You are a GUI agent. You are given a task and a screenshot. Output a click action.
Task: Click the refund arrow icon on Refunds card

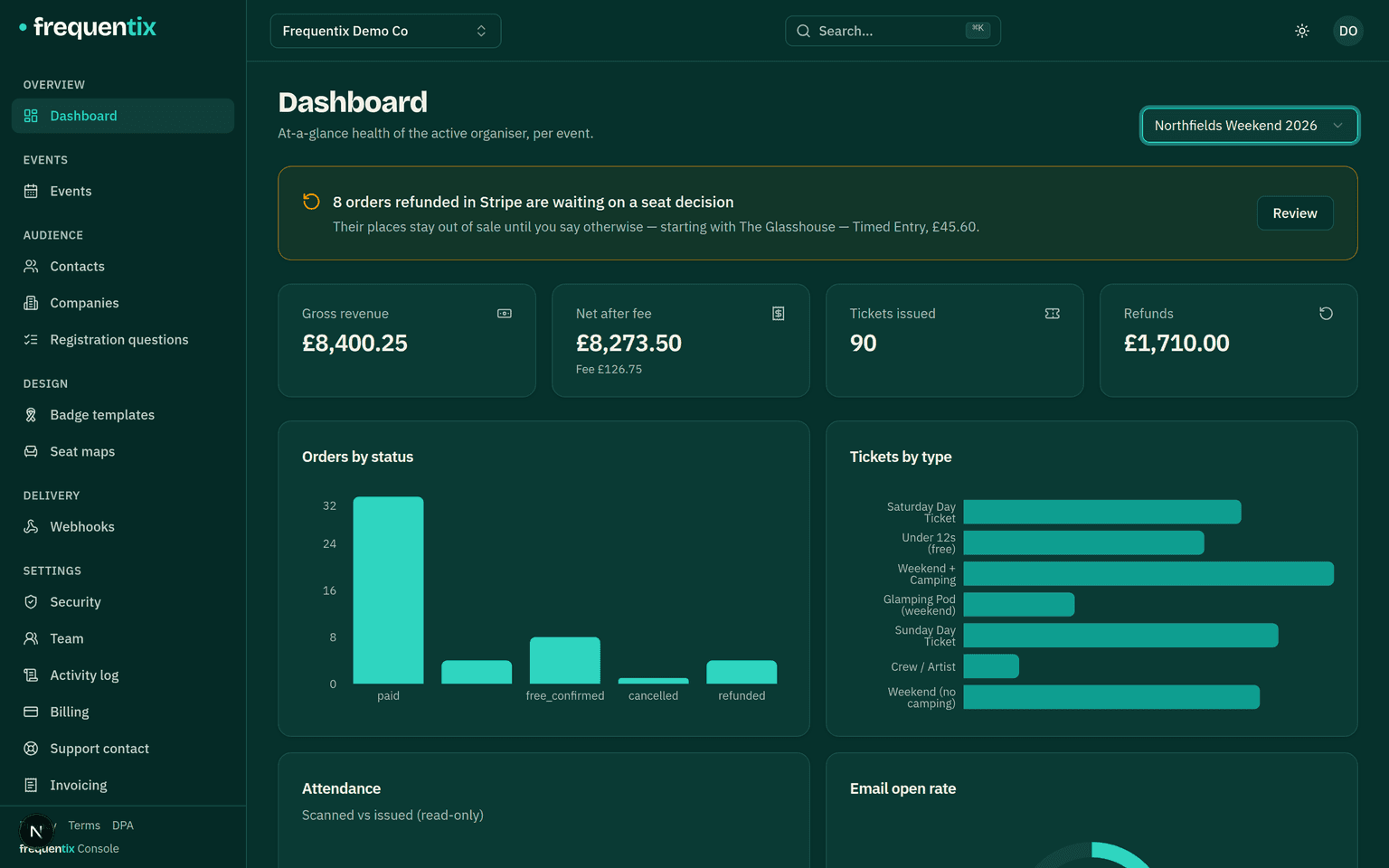[1326, 314]
